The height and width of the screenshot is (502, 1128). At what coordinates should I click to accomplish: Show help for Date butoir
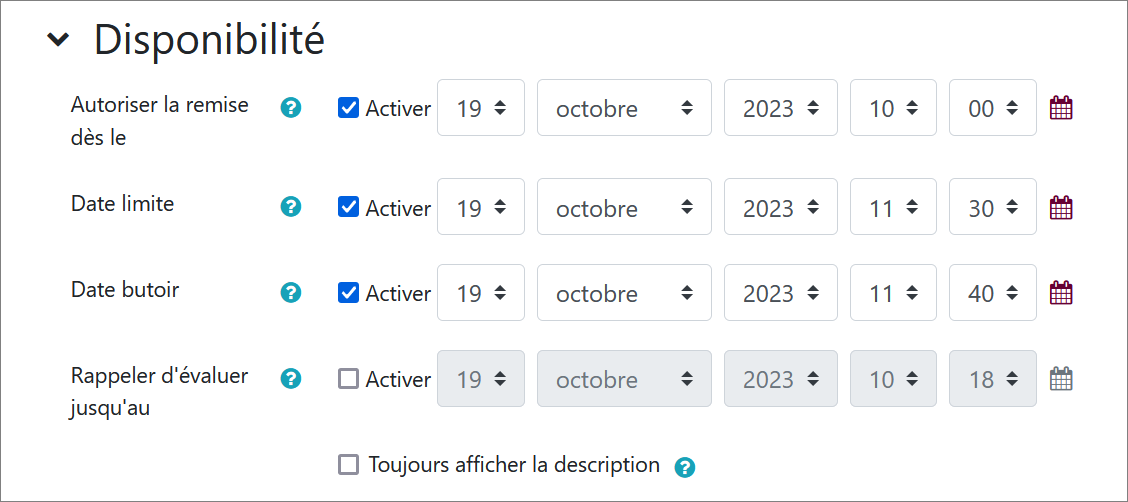click(x=291, y=292)
